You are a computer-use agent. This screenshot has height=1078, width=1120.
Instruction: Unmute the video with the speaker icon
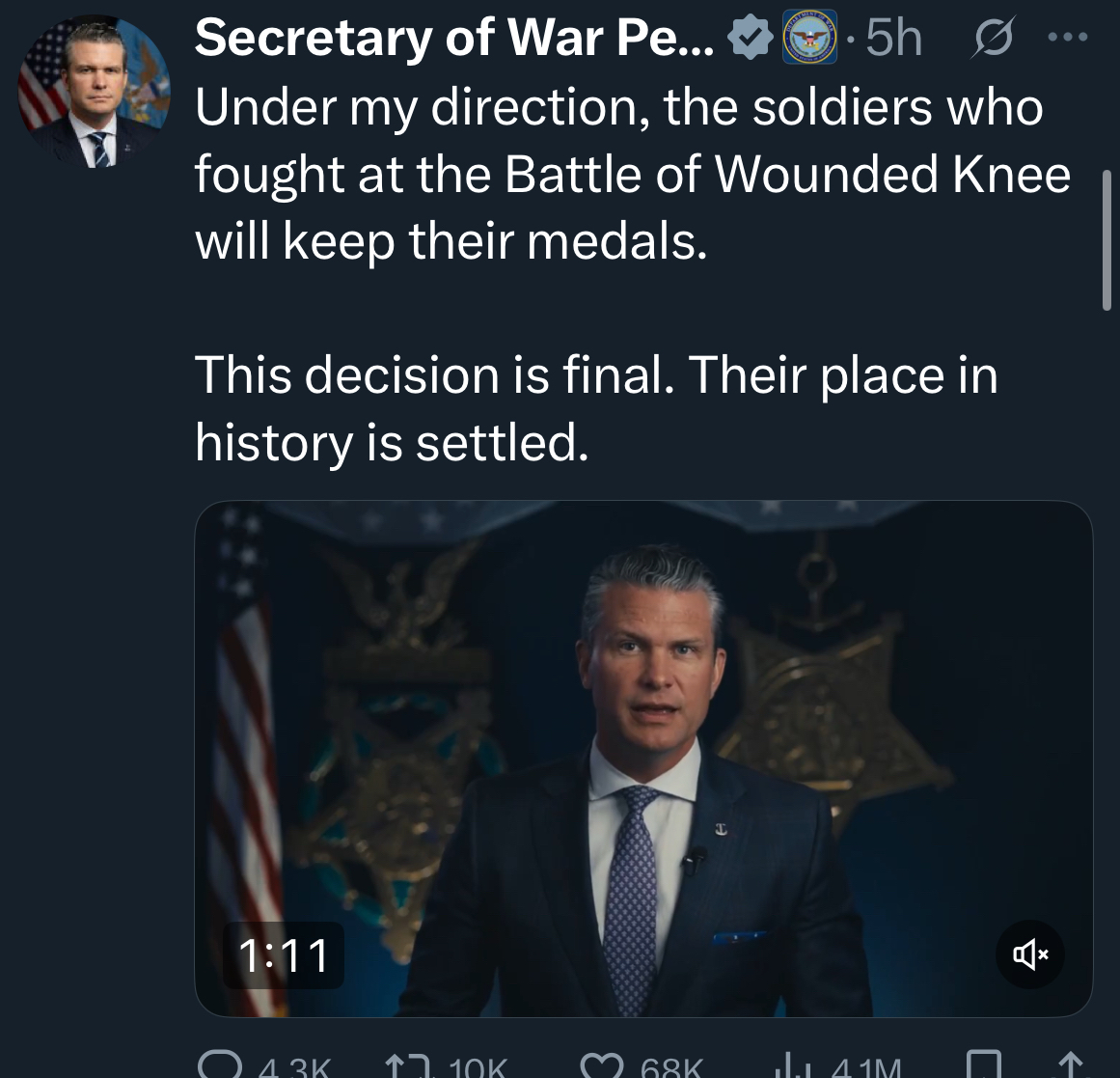pos(1030,954)
